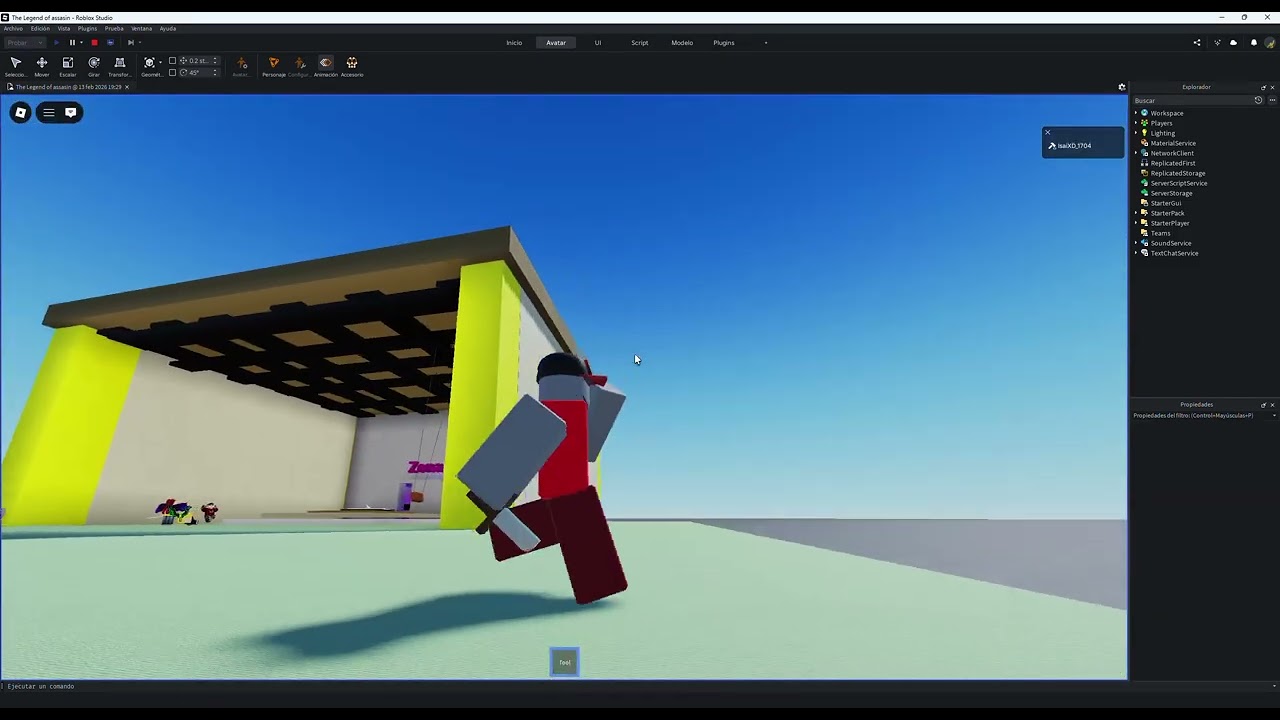Open the Archivo menu
Viewport: 1280px width, 720px height.
tap(13, 28)
